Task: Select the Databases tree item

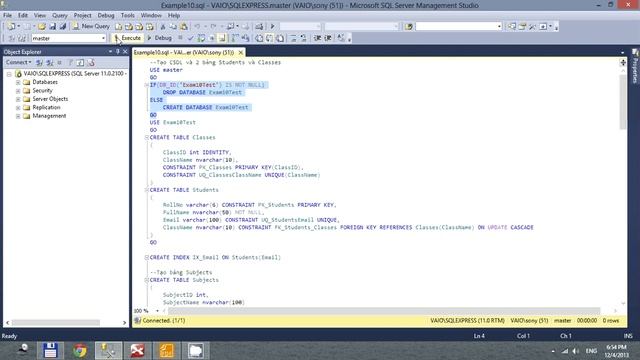Action: pos(45,82)
